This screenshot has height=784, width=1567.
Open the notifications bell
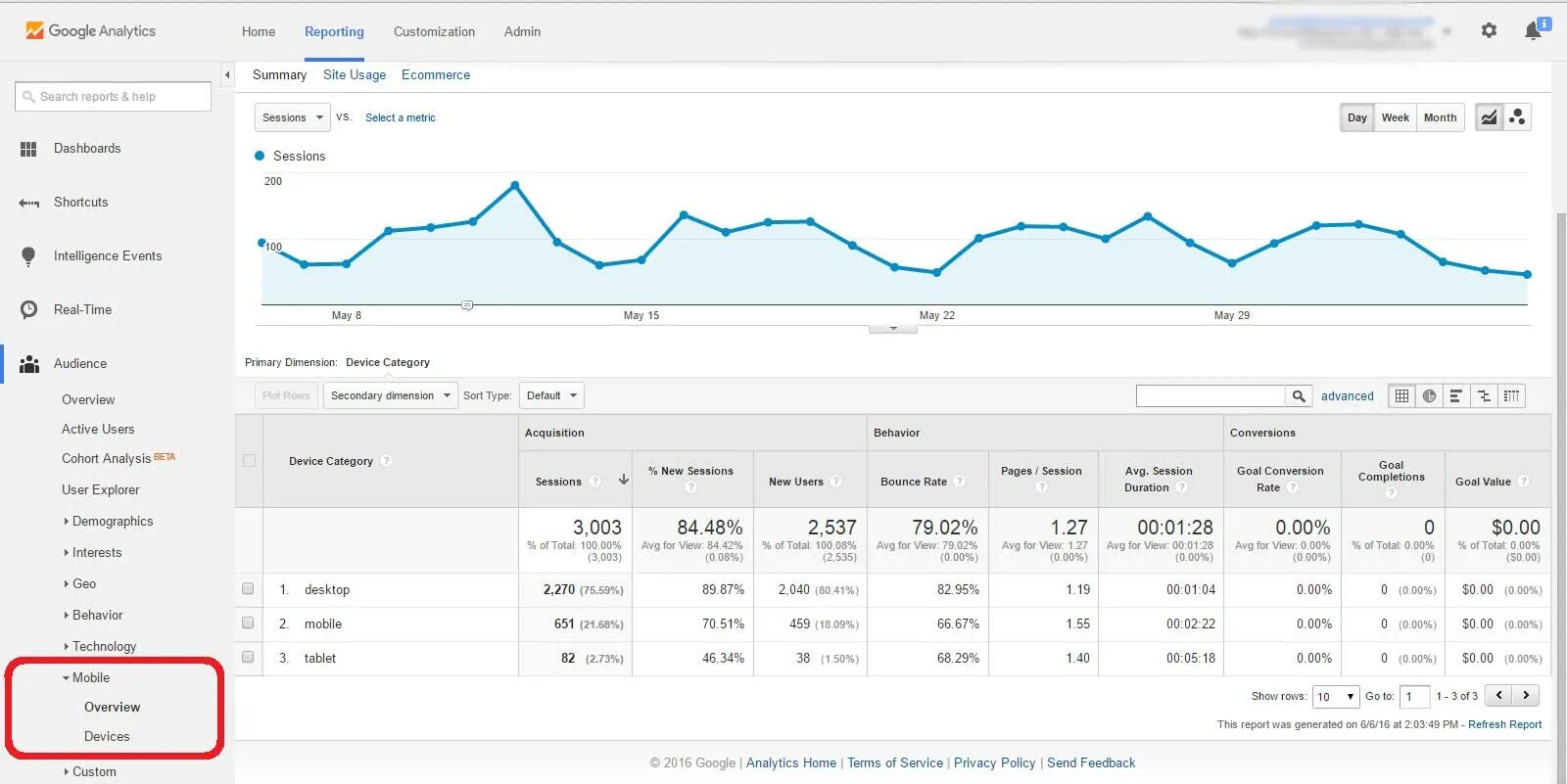pyautogui.click(x=1534, y=31)
